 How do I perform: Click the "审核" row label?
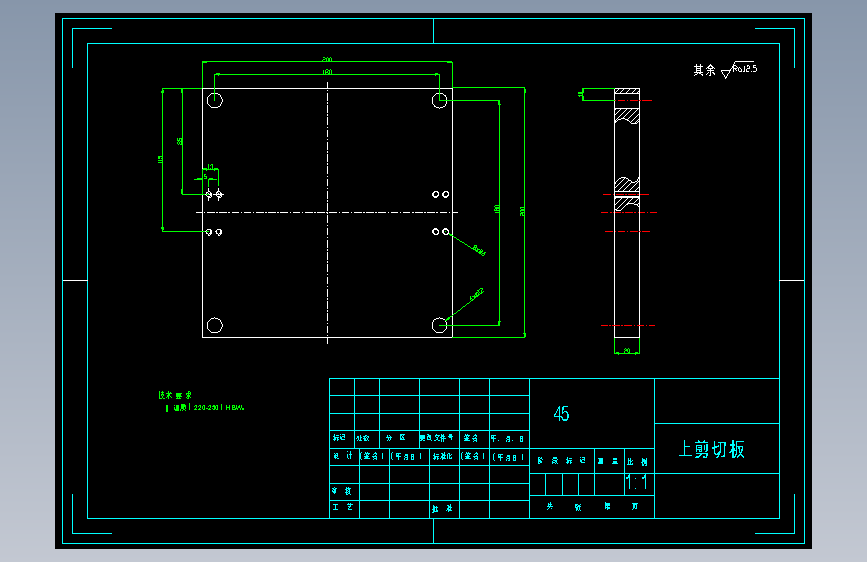[x=341, y=491]
